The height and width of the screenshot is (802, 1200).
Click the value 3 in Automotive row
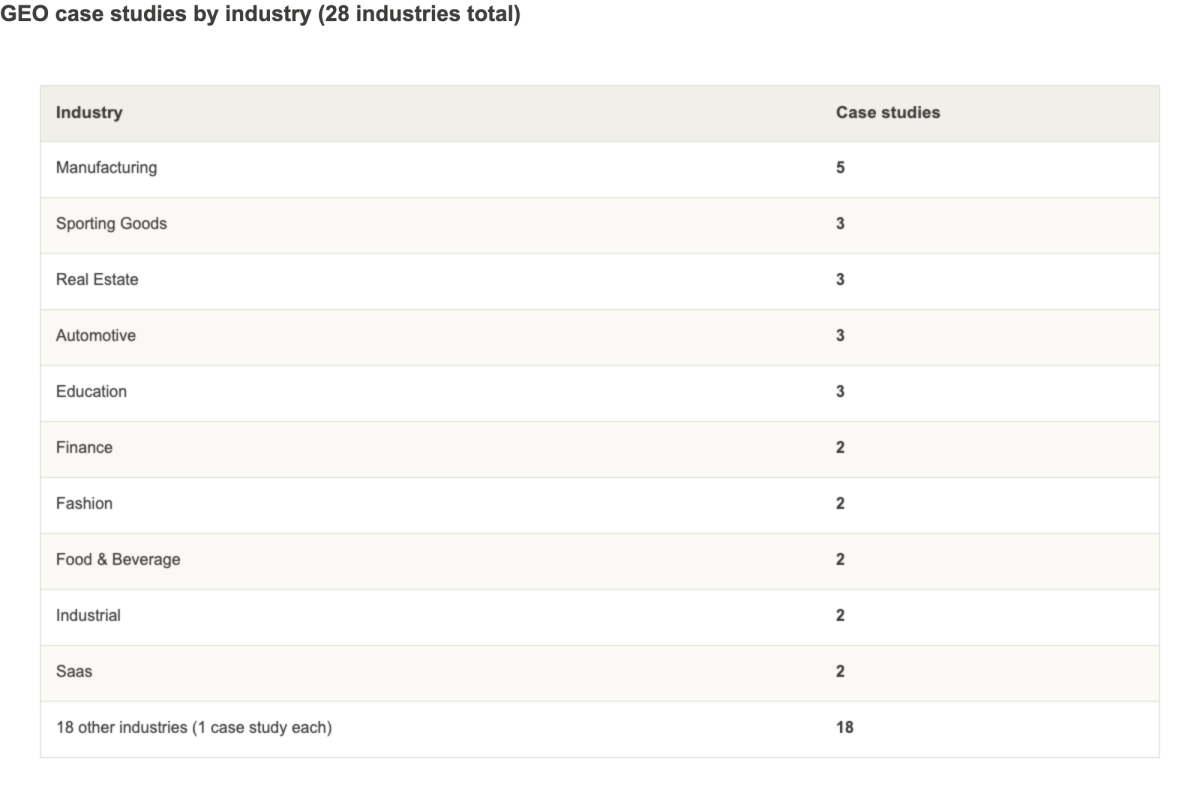(840, 336)
